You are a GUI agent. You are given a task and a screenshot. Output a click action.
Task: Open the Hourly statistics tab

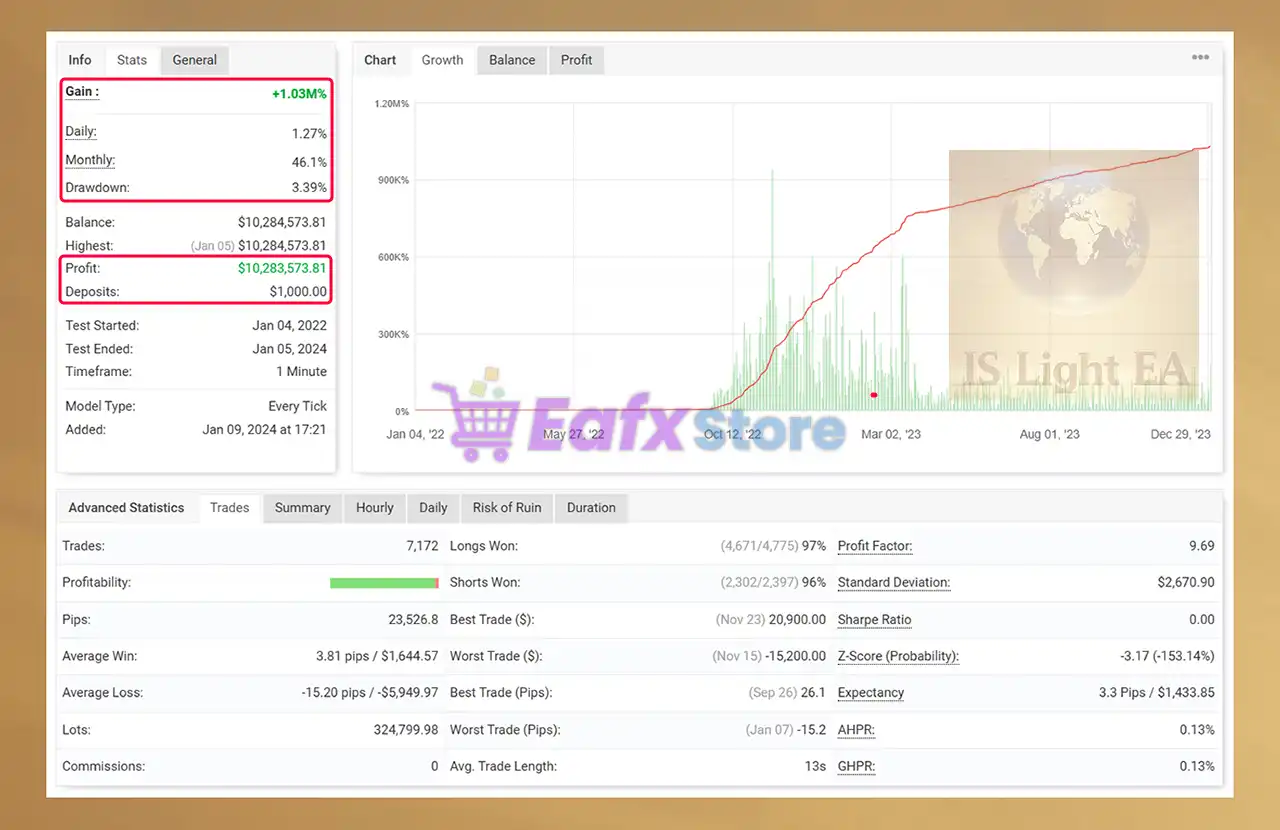[x=375, y=508]
